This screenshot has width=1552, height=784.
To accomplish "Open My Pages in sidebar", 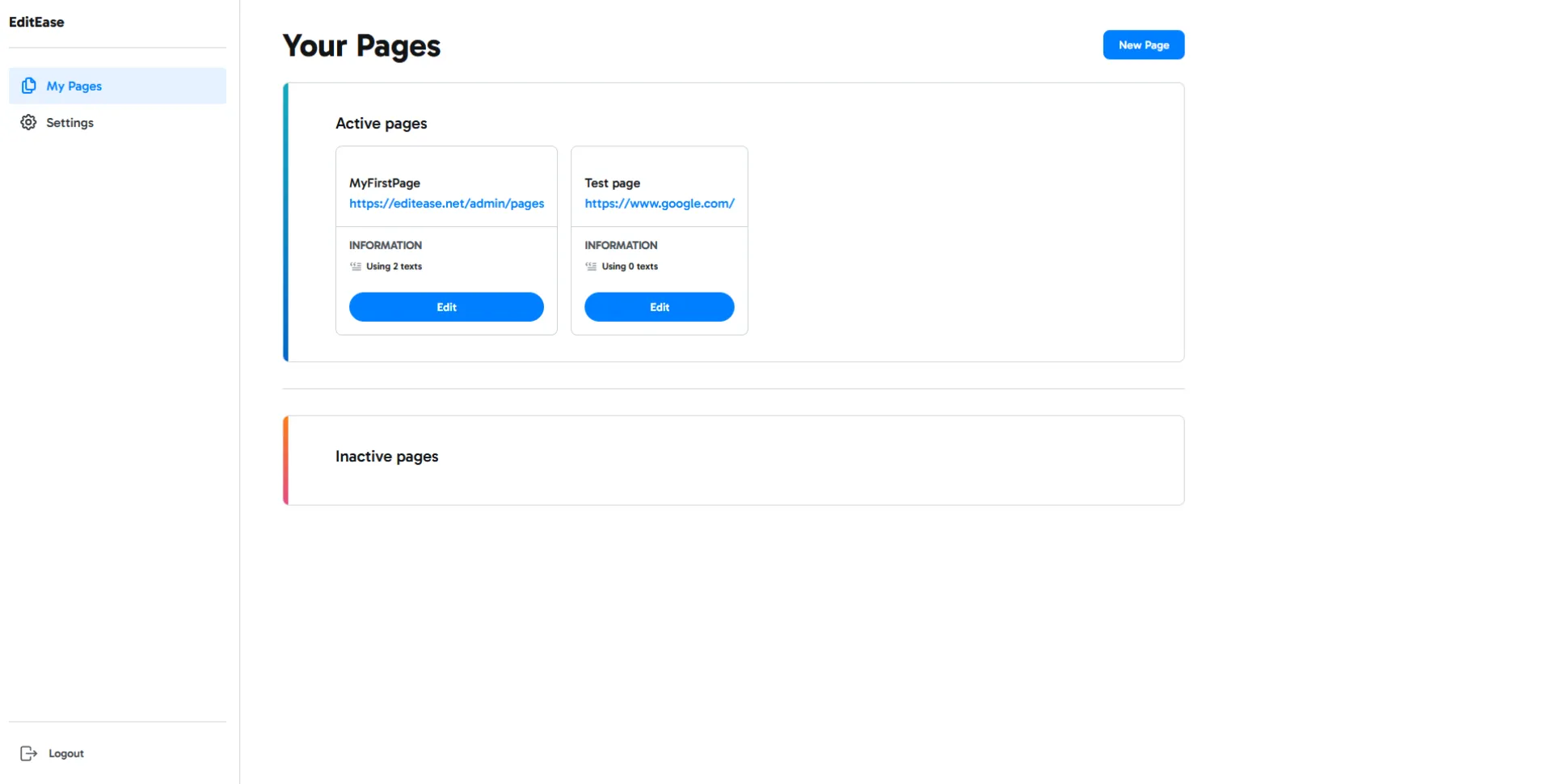I will coord(117,86).
